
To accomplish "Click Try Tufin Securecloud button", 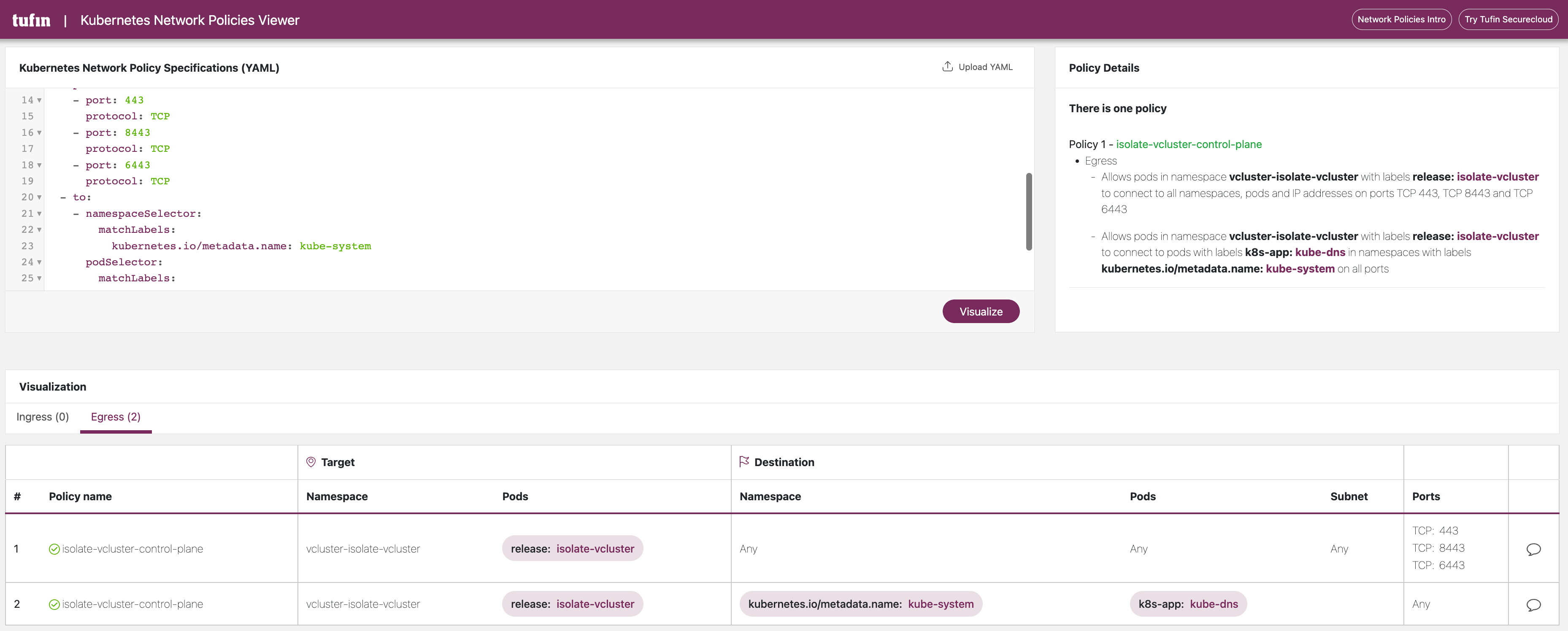I will [x=1508, y=19].
